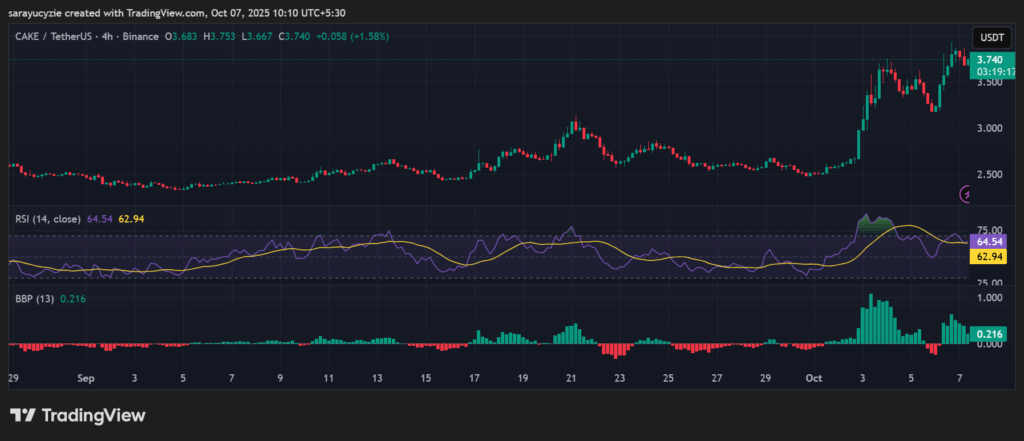Open the USDT currency selector

tap(991, 37)
